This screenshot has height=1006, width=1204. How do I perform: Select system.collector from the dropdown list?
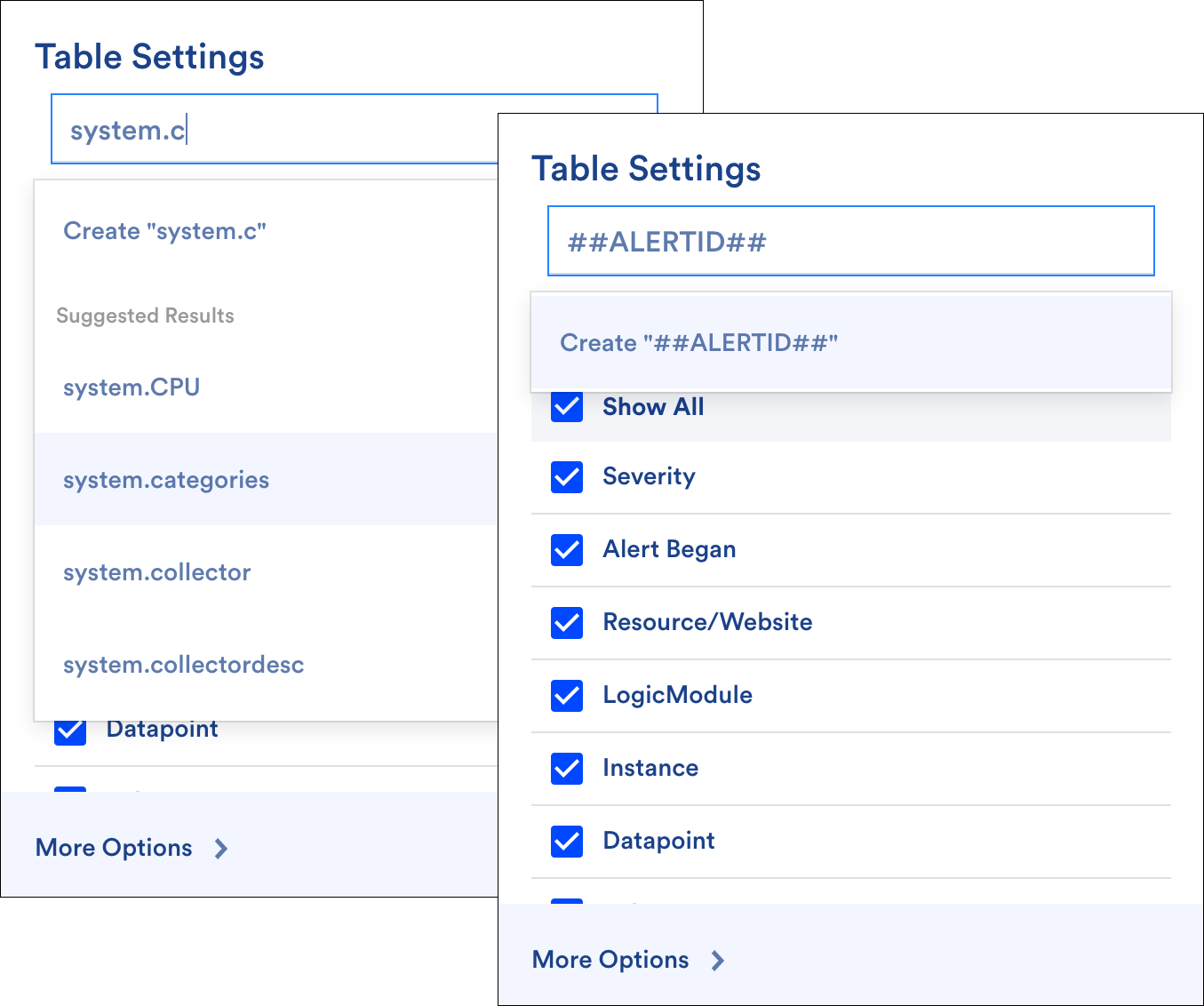point(157,572)
